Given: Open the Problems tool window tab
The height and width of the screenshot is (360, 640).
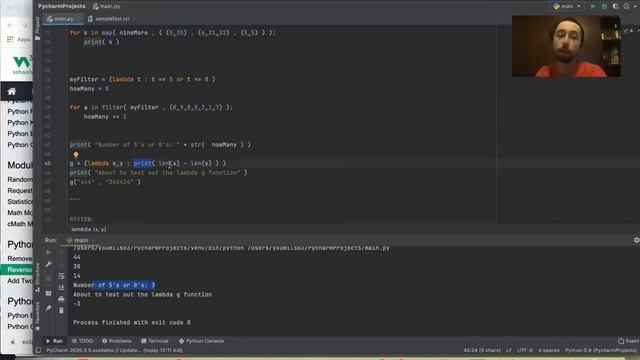Looking at the screenshot, I should (117, 341).
